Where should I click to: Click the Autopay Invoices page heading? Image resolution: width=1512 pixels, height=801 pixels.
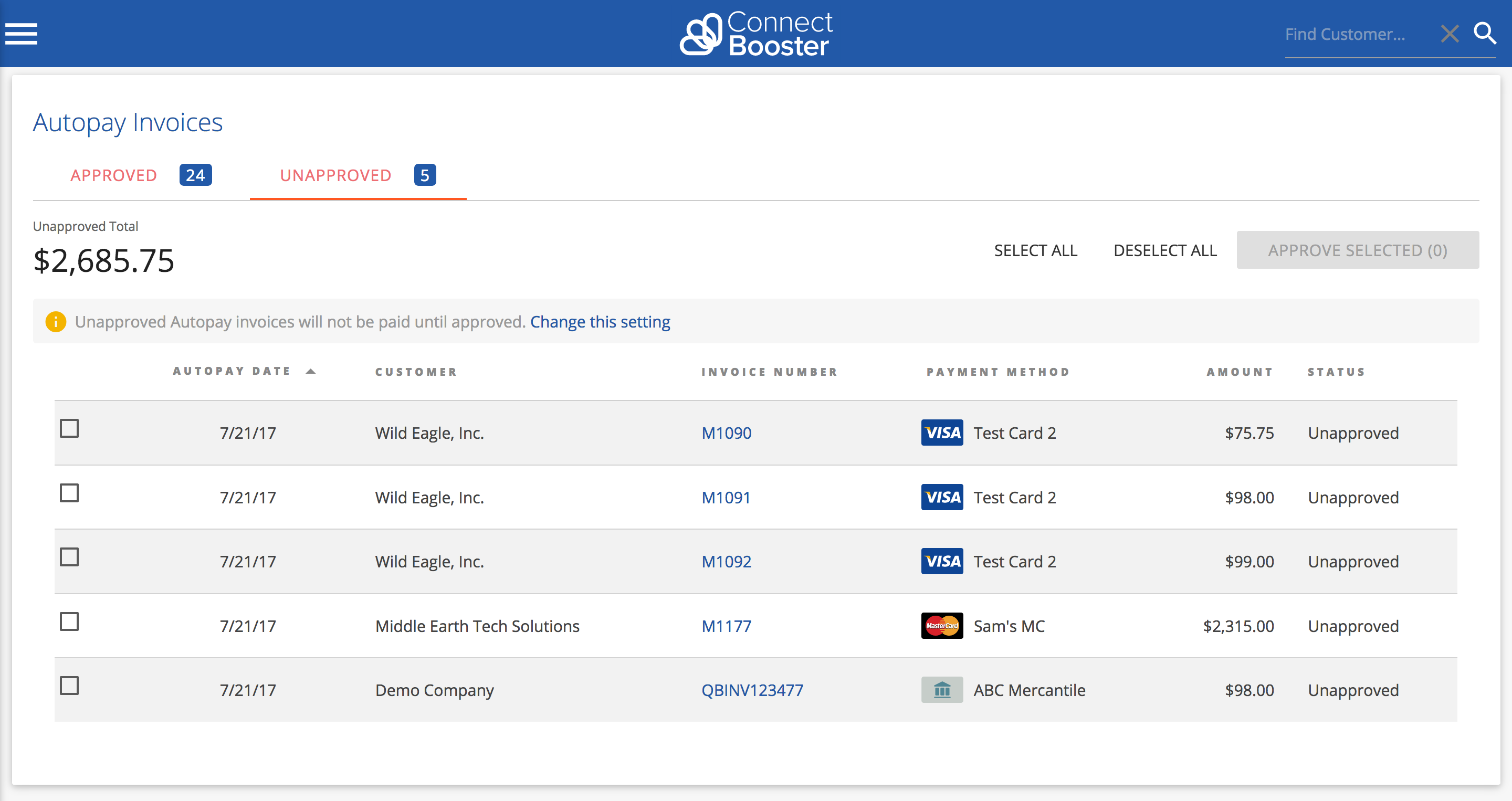point(128,123)
